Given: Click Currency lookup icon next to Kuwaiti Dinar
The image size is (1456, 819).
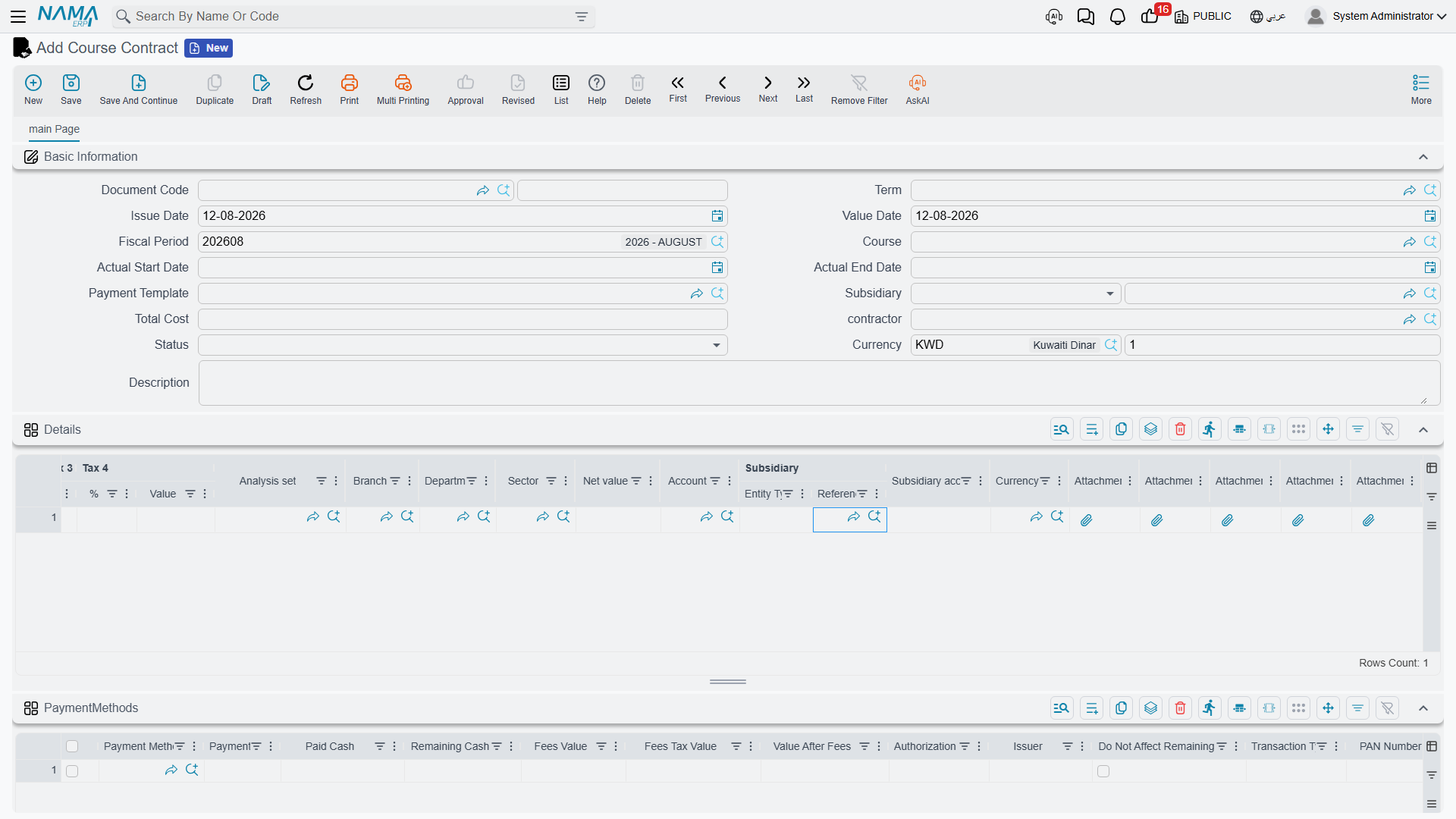Looking at the screenshot, I should (1111, 345).
